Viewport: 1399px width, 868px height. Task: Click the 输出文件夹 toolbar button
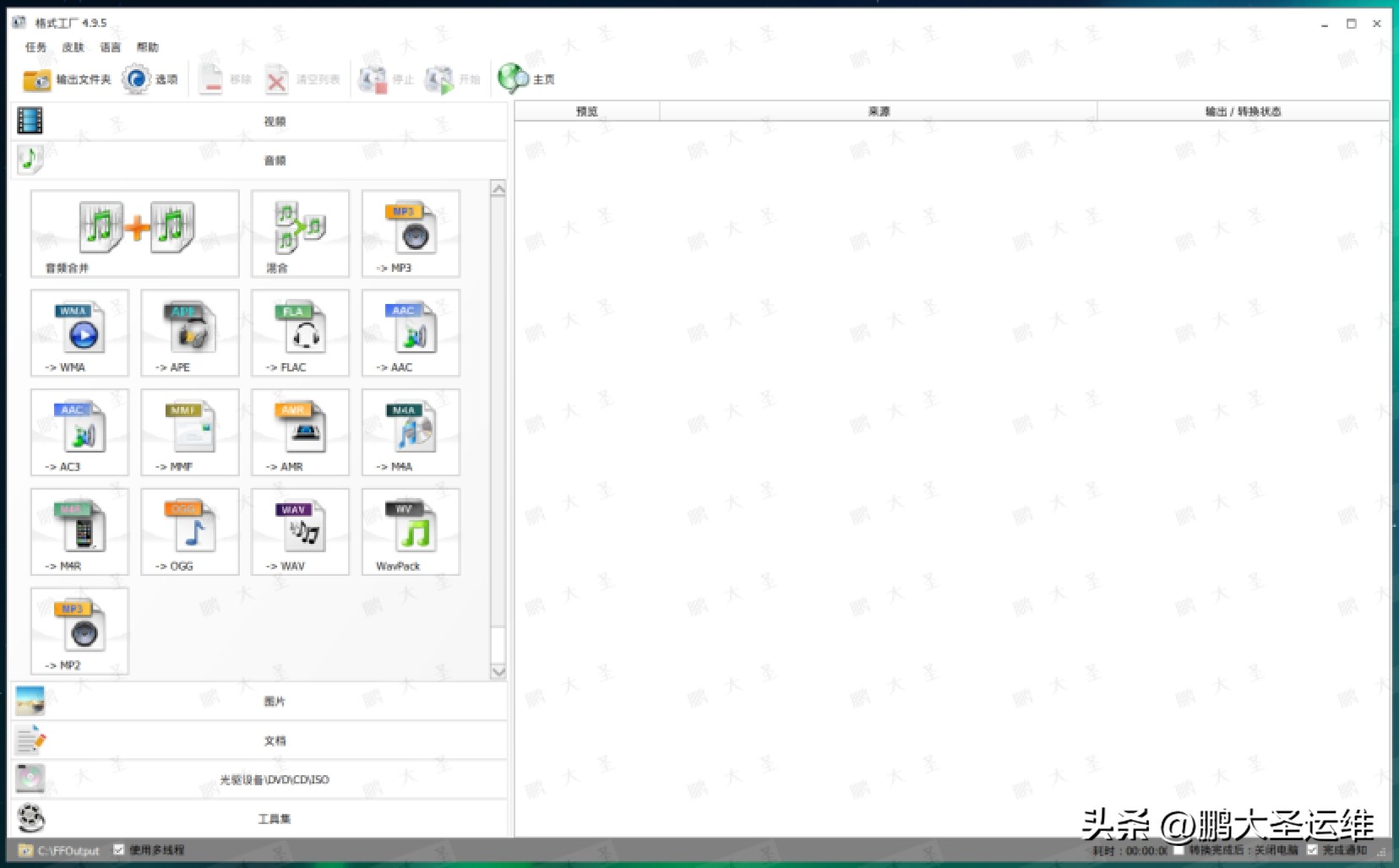click(67, 79)
